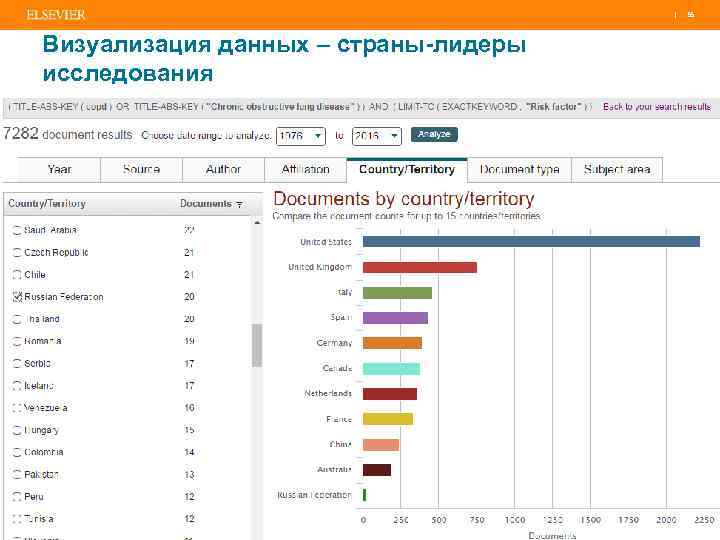The image size is (720, 540).
Task: Check the Thailand checkbox
Action: tap(17, 319)
